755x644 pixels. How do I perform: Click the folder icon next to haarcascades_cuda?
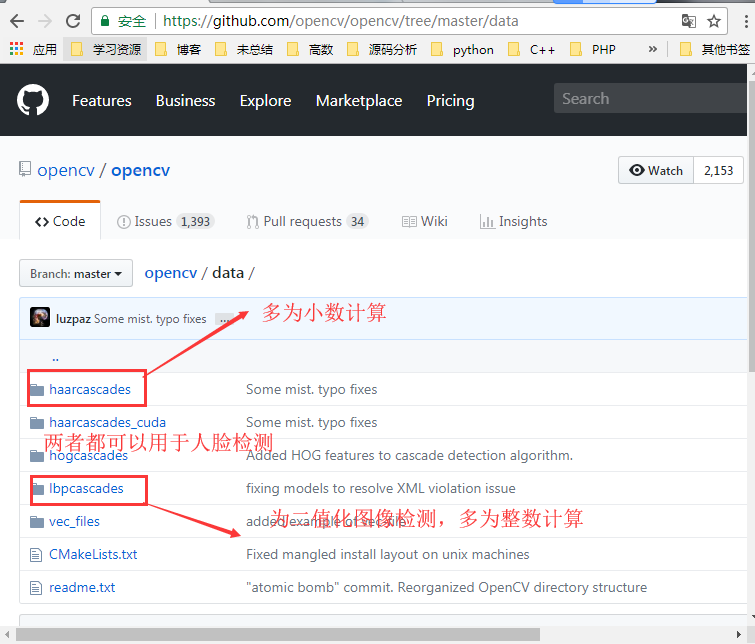click(37, 423)
